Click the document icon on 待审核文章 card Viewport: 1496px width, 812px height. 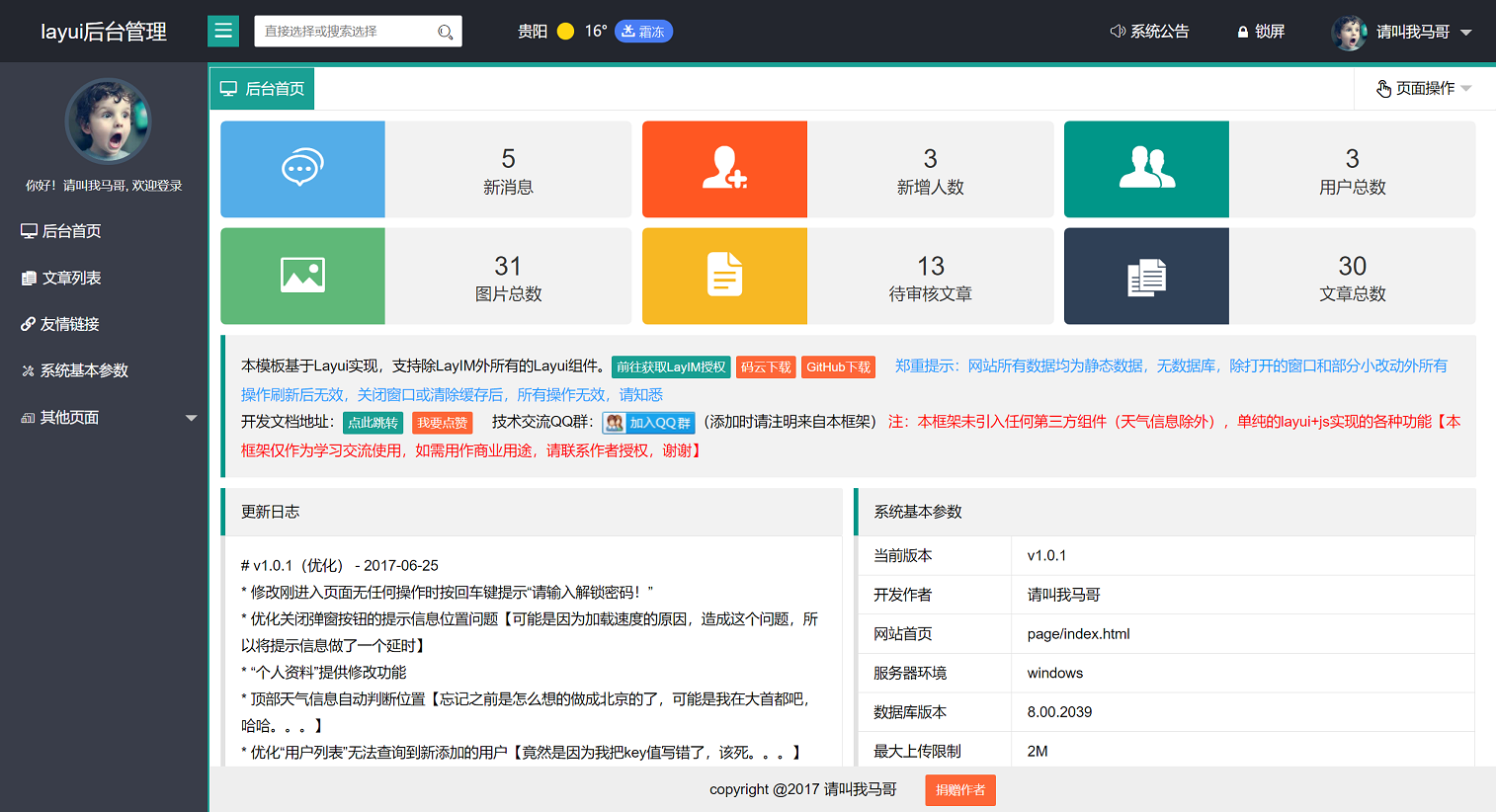(x=724, y=276)
